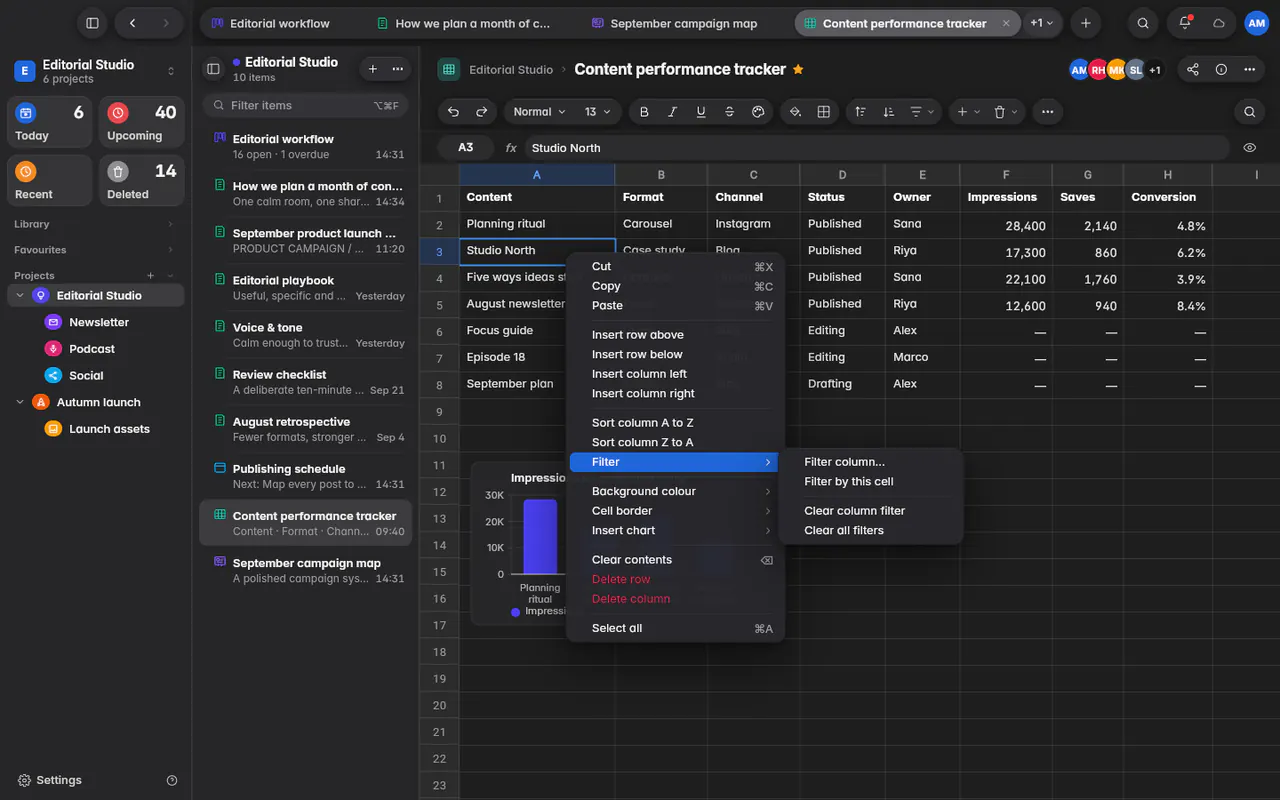Click the A3 cell reference box

[x=466, y=147]
